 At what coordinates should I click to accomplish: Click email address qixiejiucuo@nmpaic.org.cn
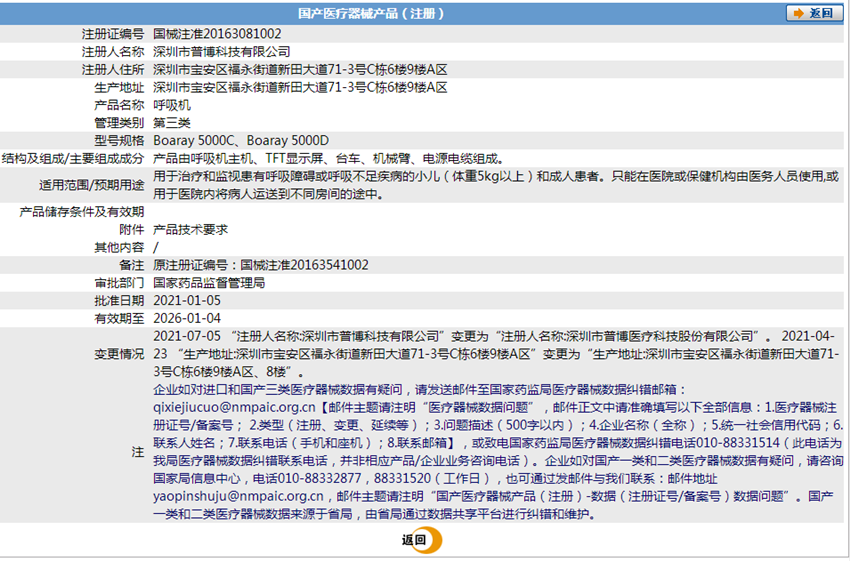click(x=234, y=407)
